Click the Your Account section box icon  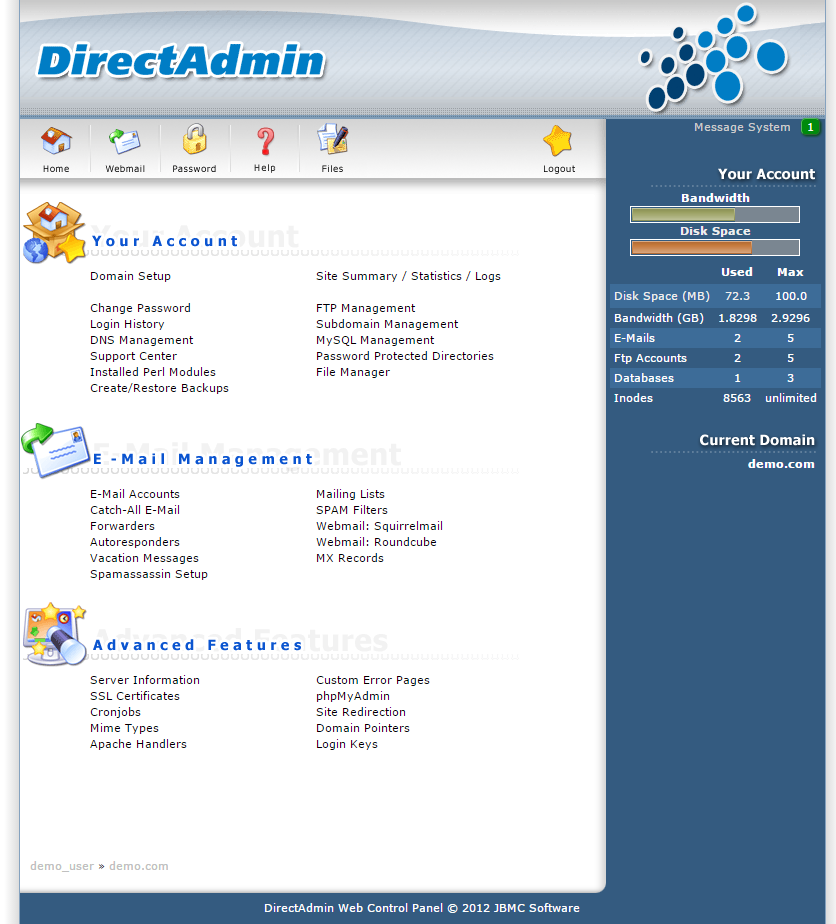click(x=54, y=232)
